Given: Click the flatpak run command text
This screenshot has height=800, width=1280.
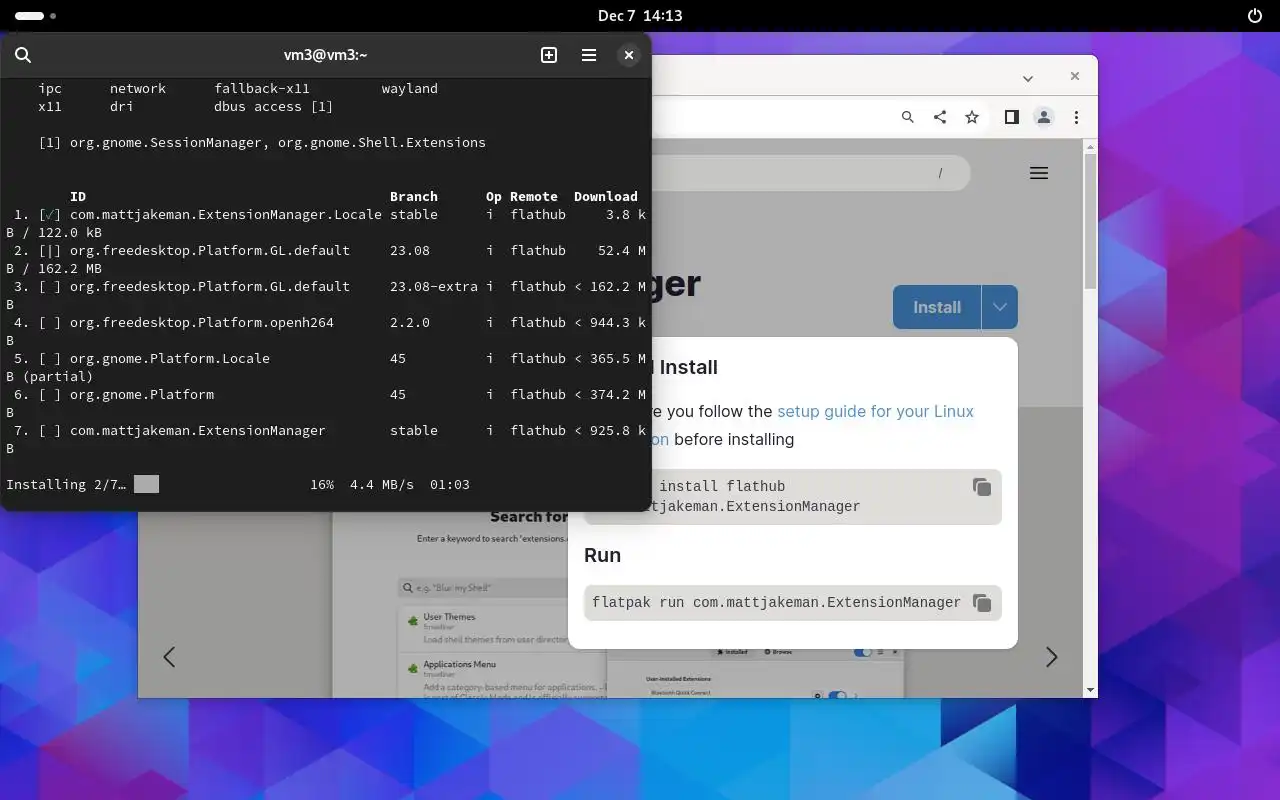Looking at the screenshot, I should 776,603.
